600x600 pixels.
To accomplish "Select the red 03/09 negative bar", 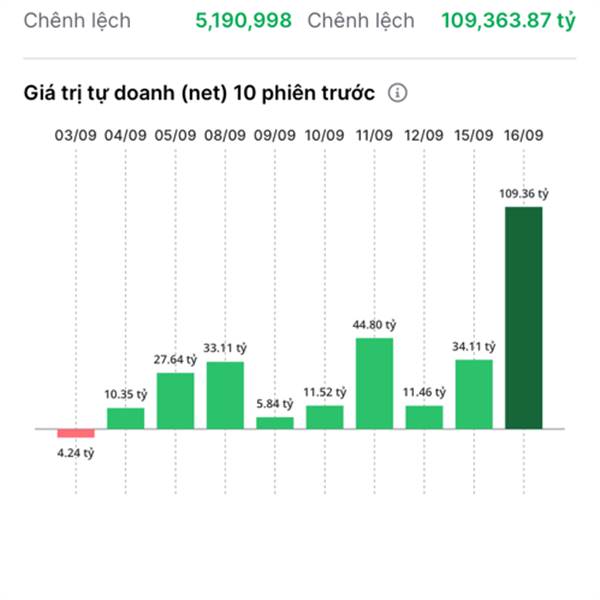I will tap(76, 433).
